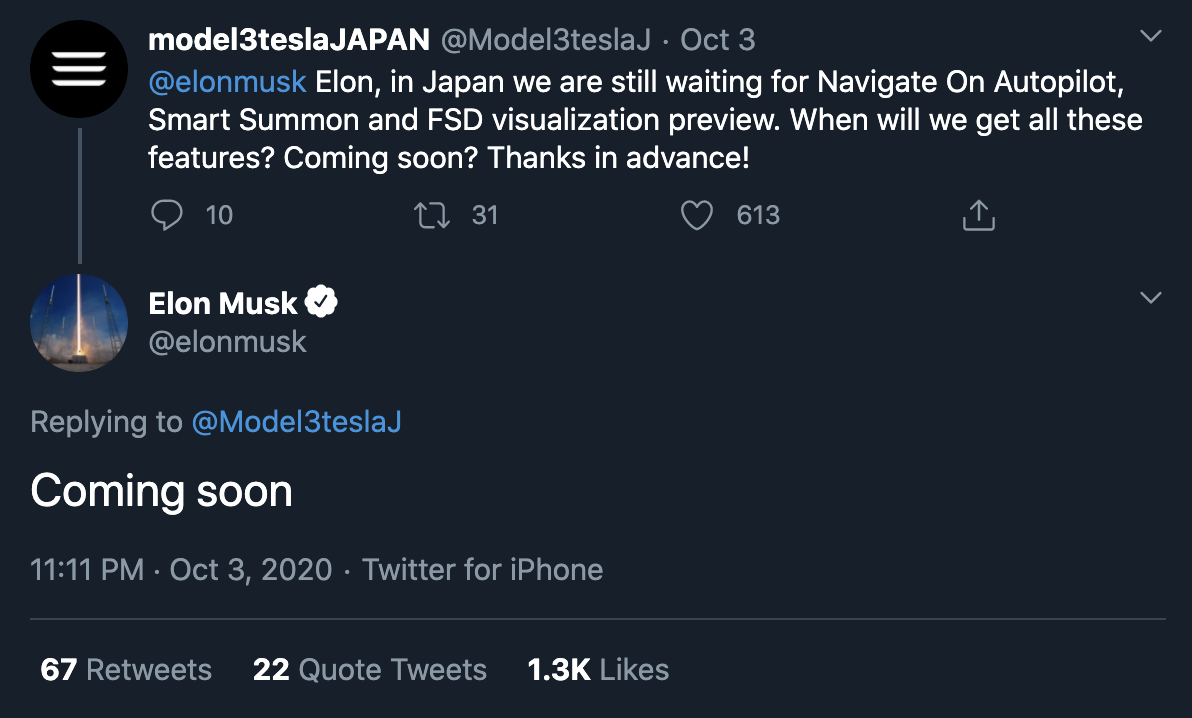Image resolution: width=1192 pixels, height=718 pixels.
Task: Open the @Model3teslaJ reply-to link
Action: (296, 421)
